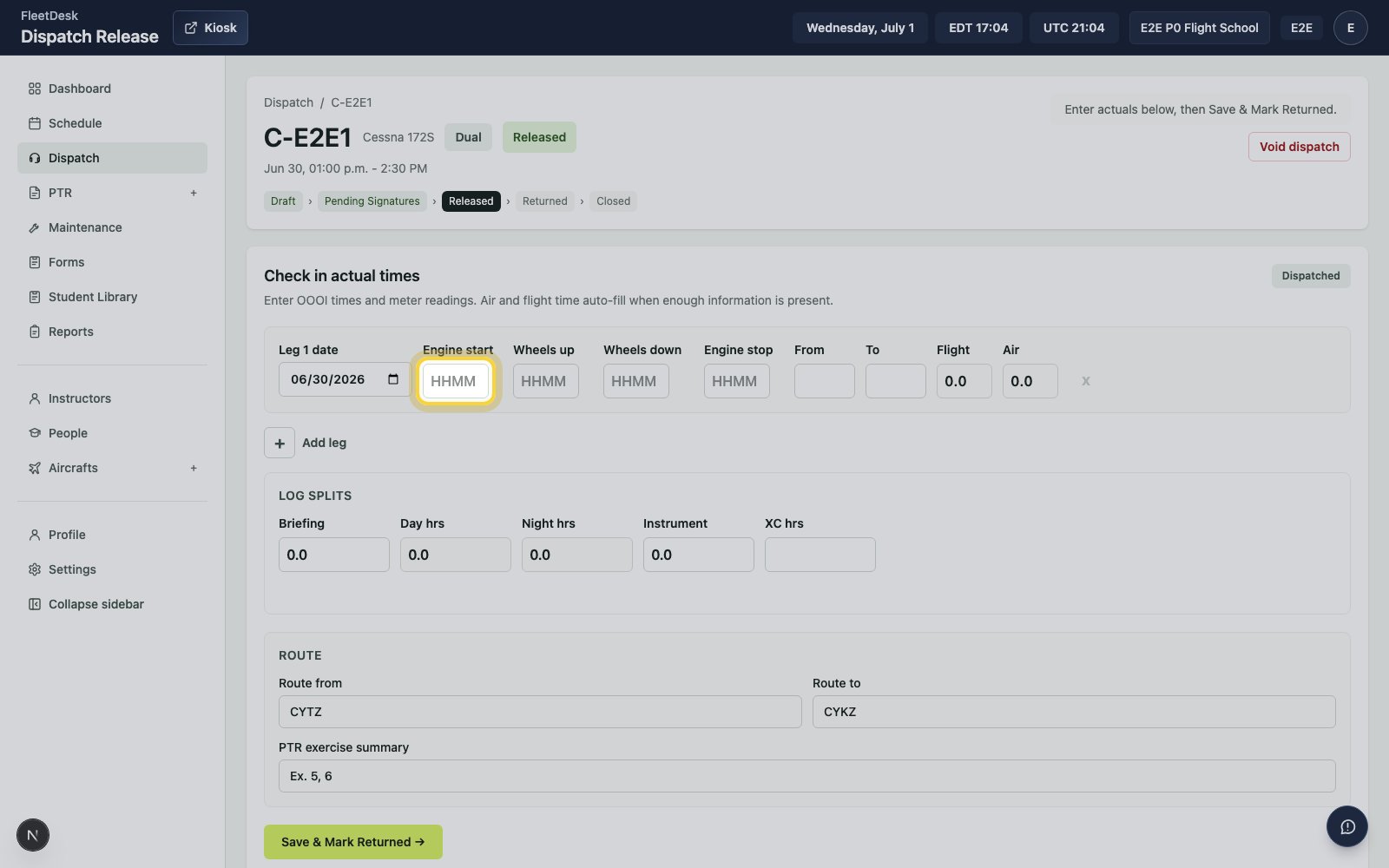Click the Released step in status trail
Viewport: 1389px width, 868px height.
[471, 201]
